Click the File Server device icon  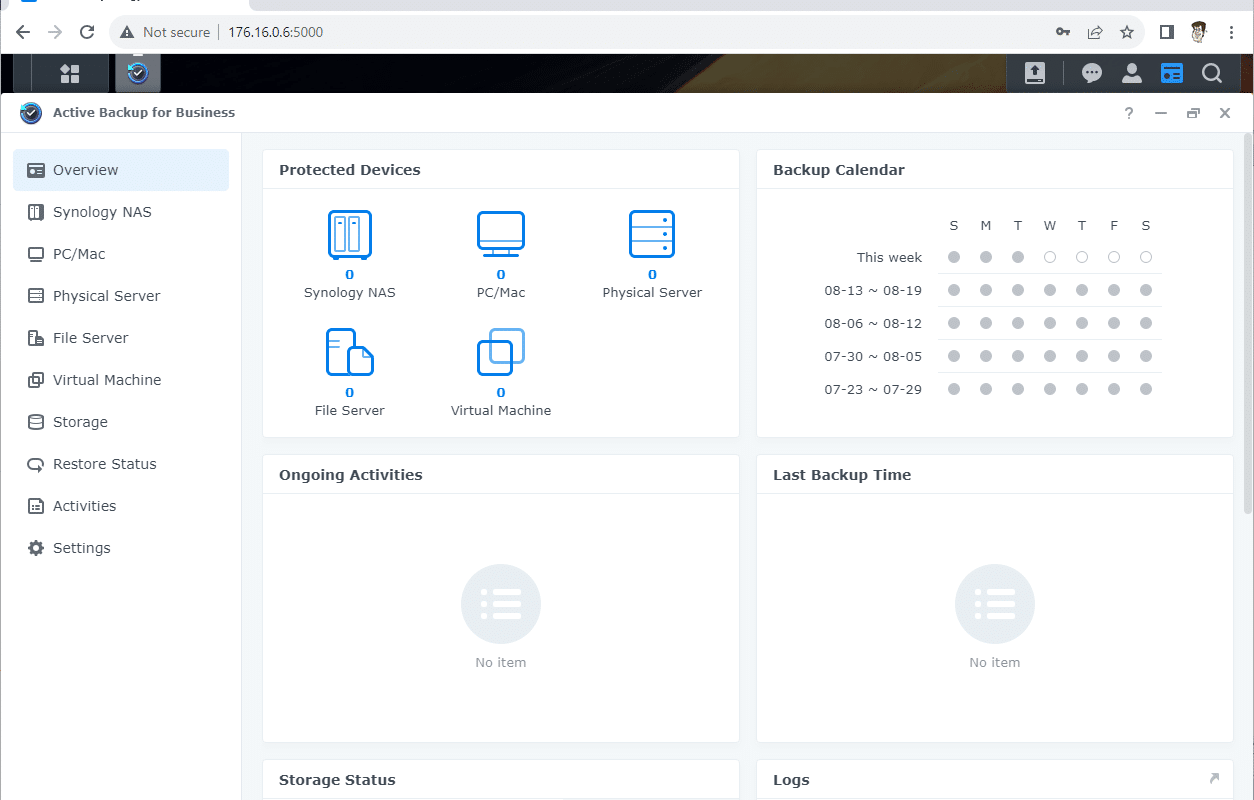coord(350,352)
